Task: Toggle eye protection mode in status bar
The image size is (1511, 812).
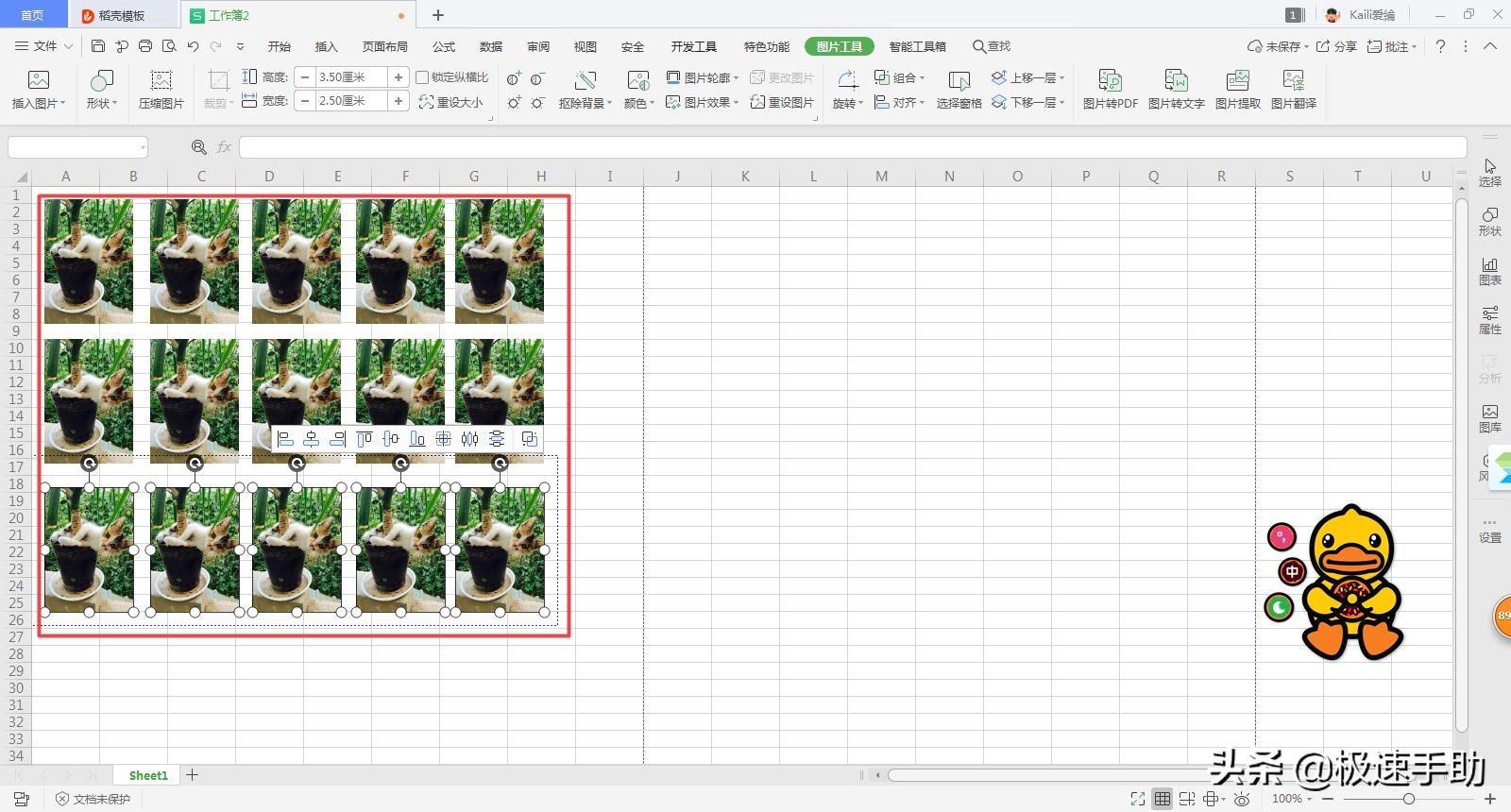Action: [1242, 799]
